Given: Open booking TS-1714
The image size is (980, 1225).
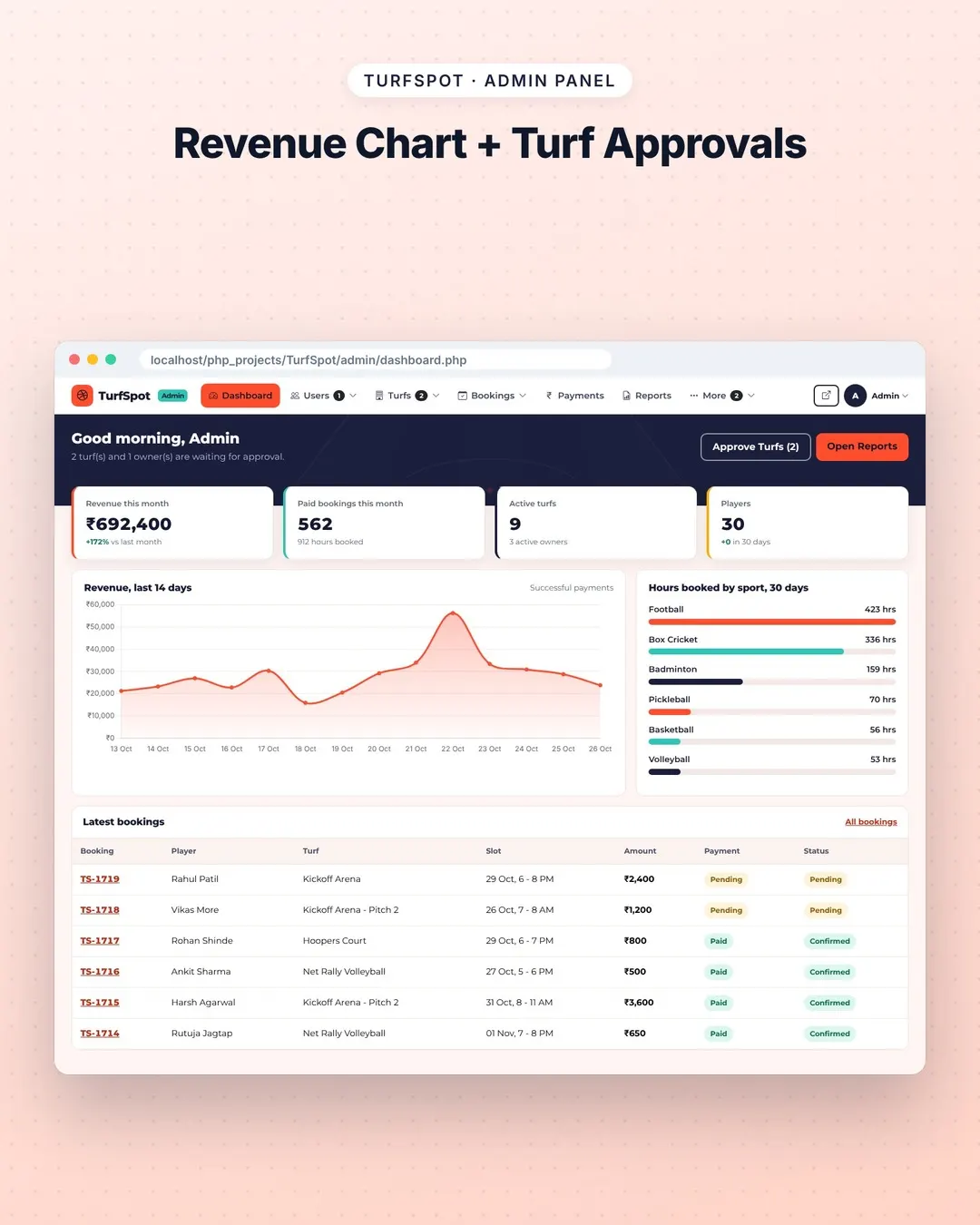Looking at the screenshot, I should click(100, 1034).
